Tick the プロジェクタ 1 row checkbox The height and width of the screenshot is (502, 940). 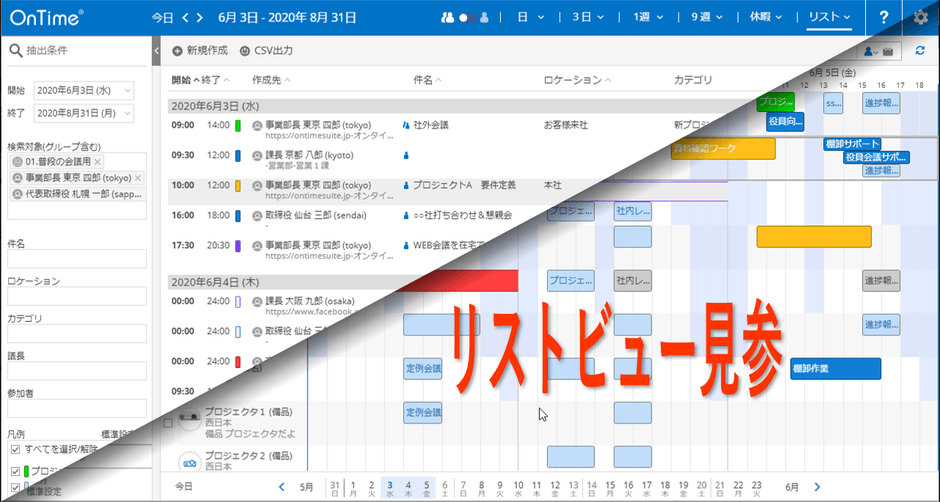pos(167,423)
